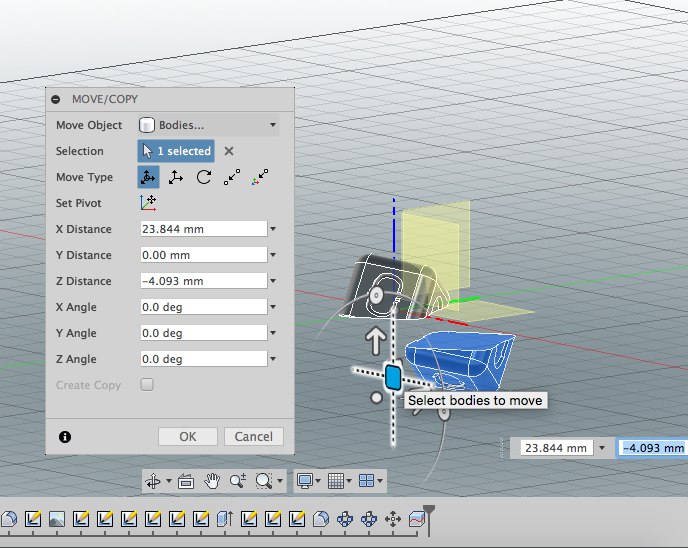Choose the Rotate move type icon

point(204,177)
